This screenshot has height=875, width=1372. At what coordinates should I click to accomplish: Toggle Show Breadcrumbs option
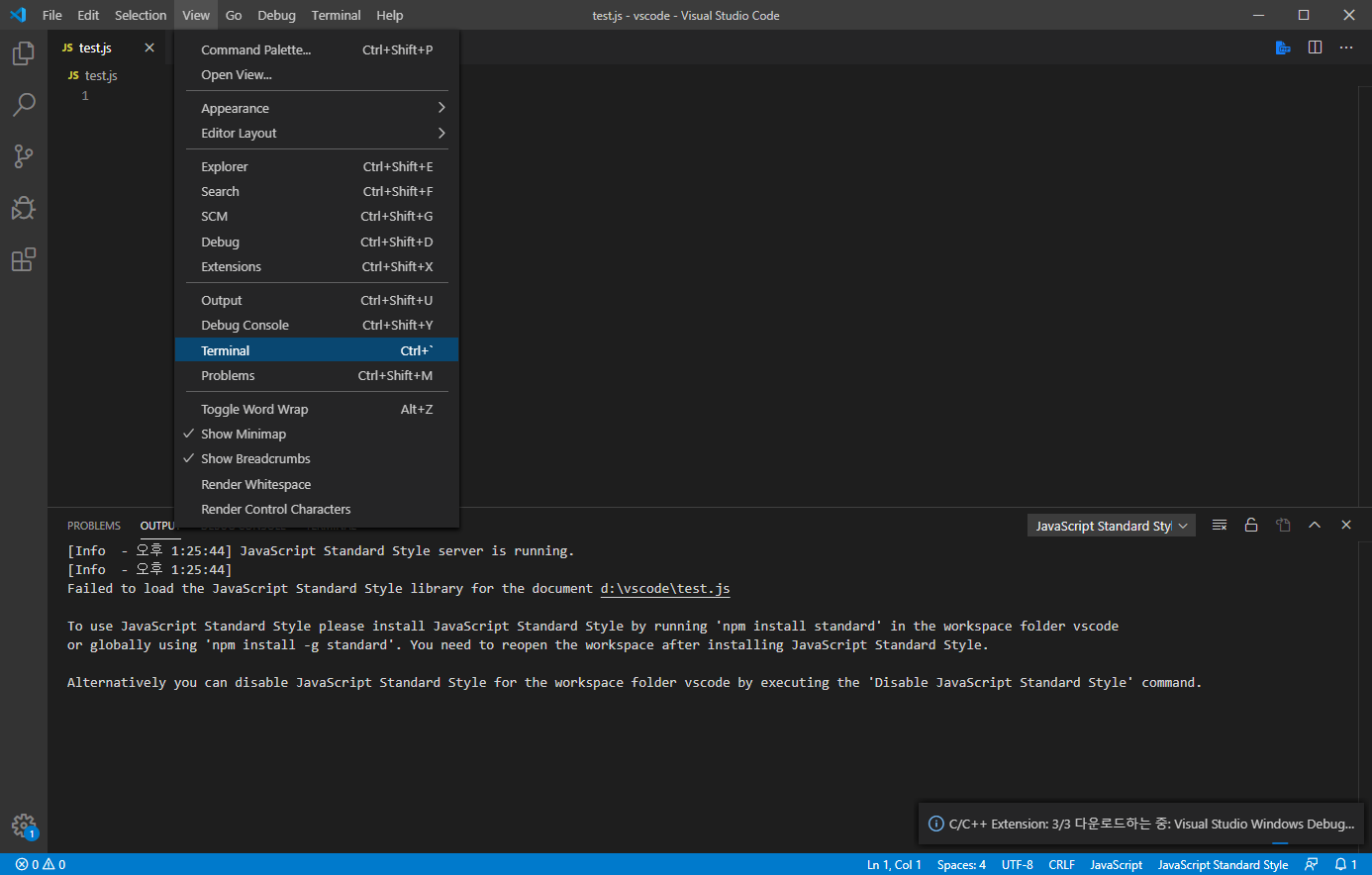click(x=317, y=458)
